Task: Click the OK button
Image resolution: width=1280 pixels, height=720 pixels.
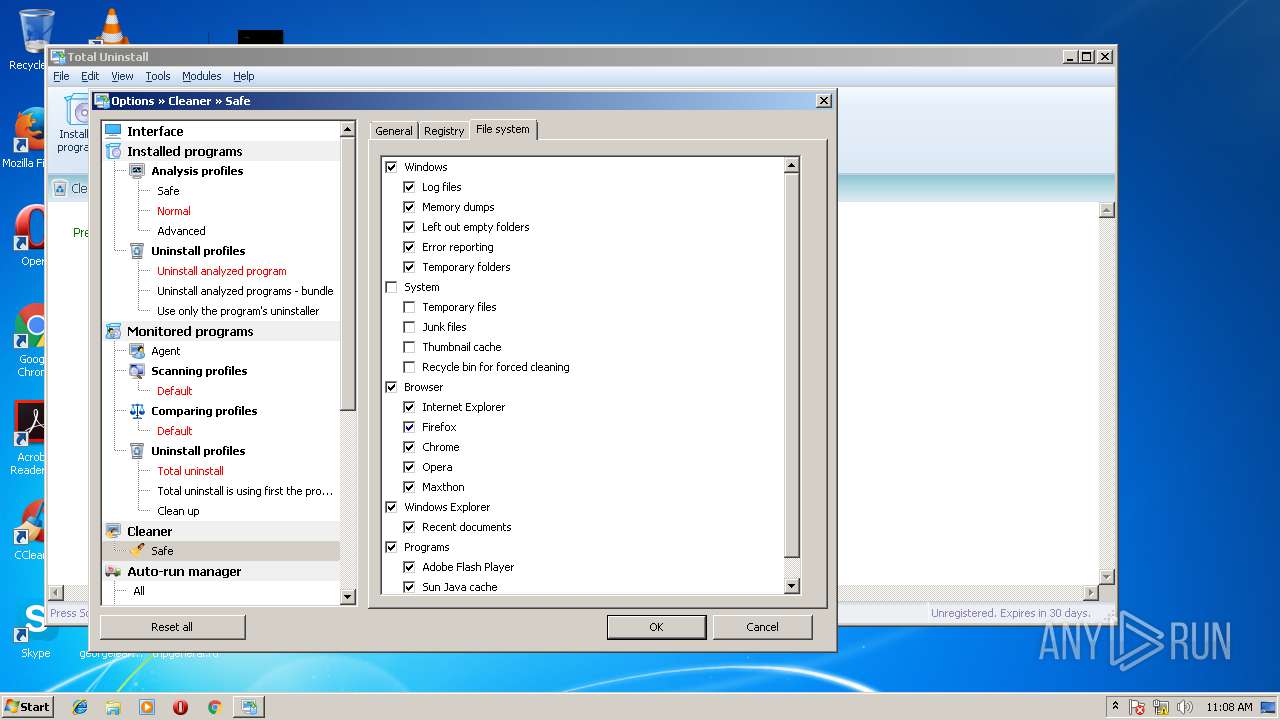Action: [656, 627]
